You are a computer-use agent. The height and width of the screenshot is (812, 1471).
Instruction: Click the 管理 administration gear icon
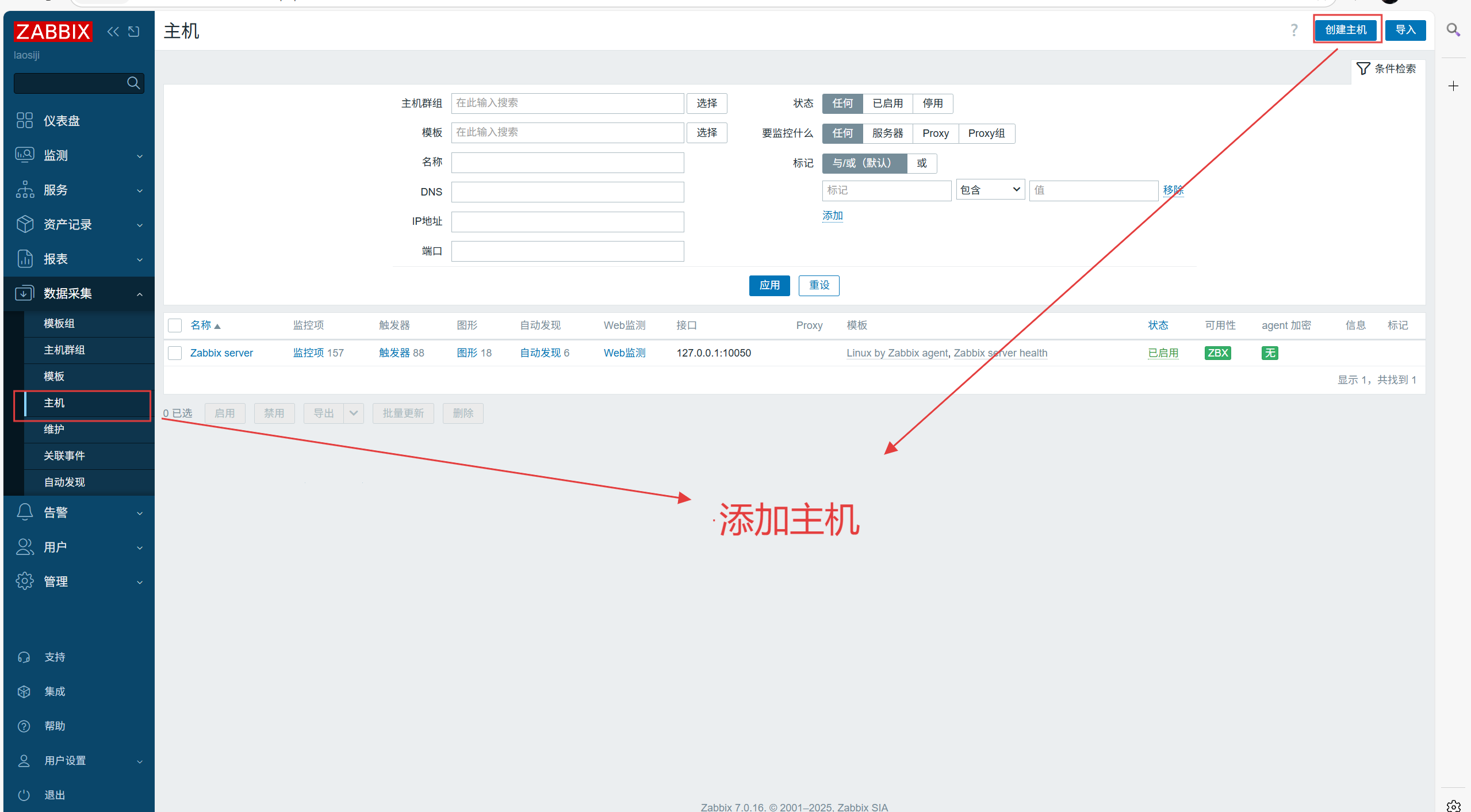coord(25,581)
